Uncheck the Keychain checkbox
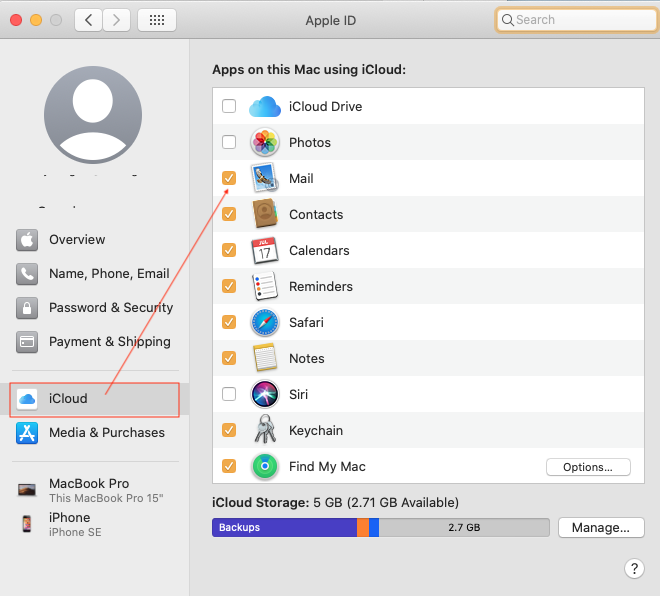The height and width of the screenshot is (596, 660). [229, 430]
